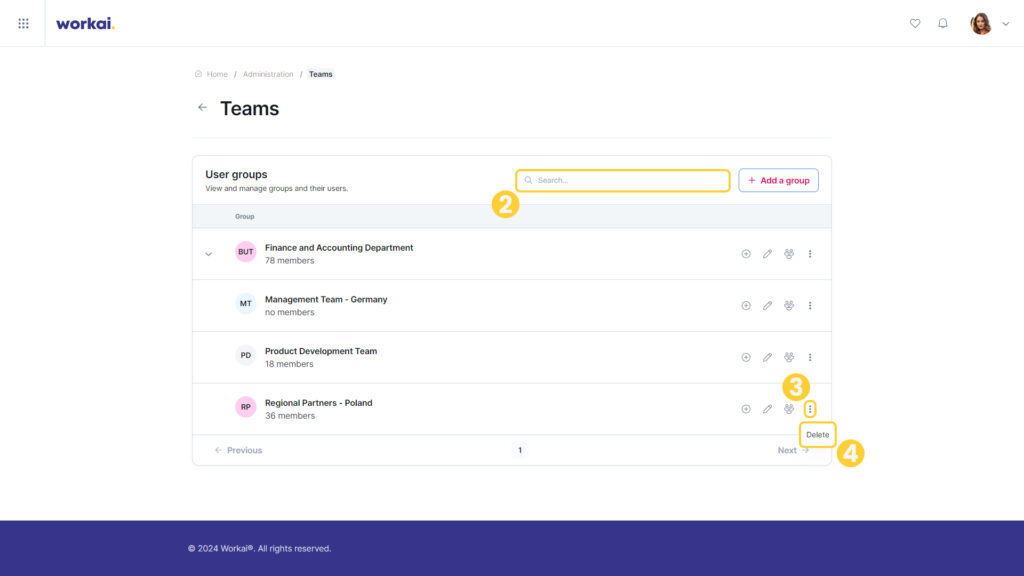Screen dimensions: 1024x576
Task: Expand Finance and Accounting Department row chevron
Action: [x=208, y=254]
